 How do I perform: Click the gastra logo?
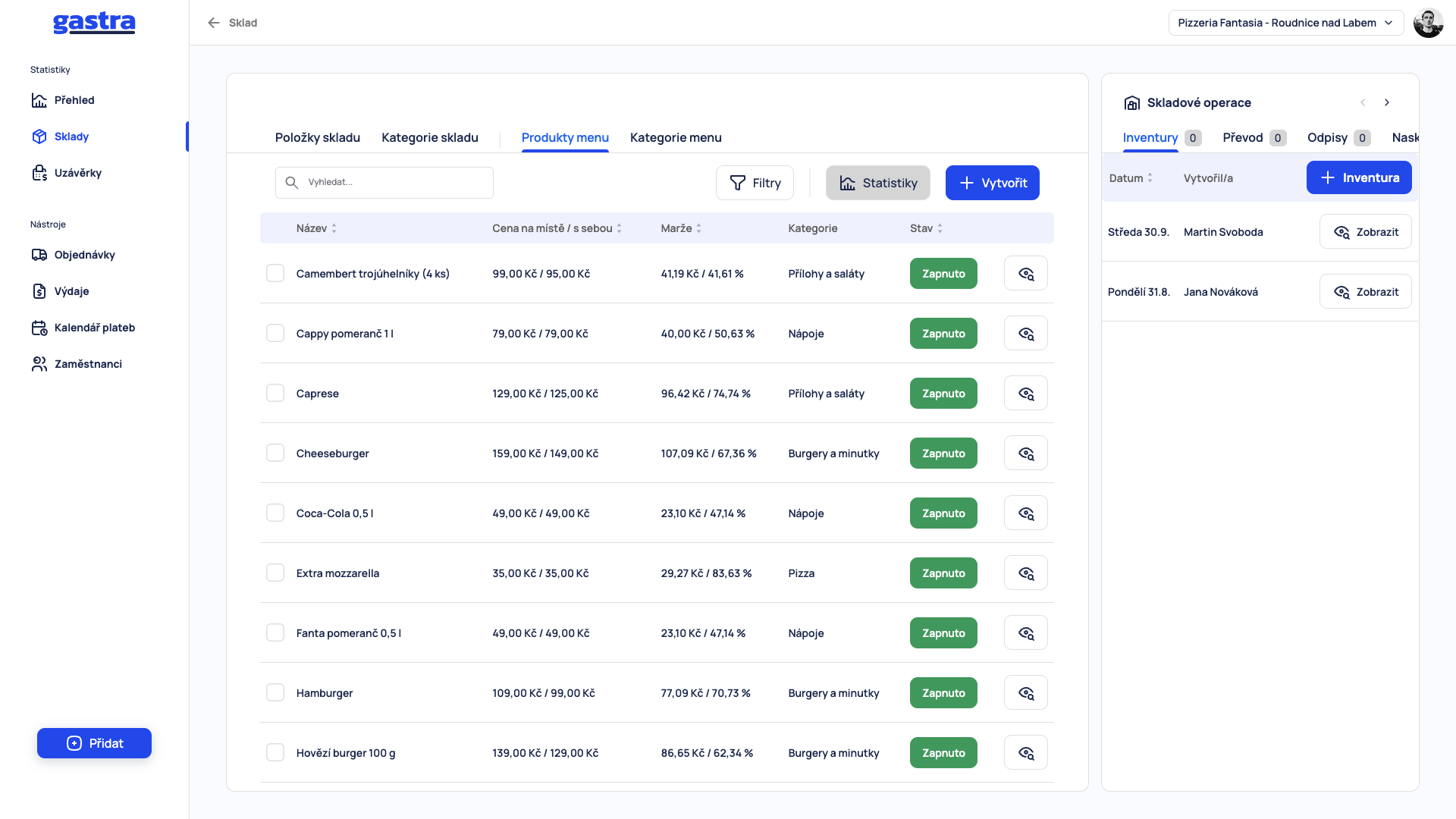[94, 23]
